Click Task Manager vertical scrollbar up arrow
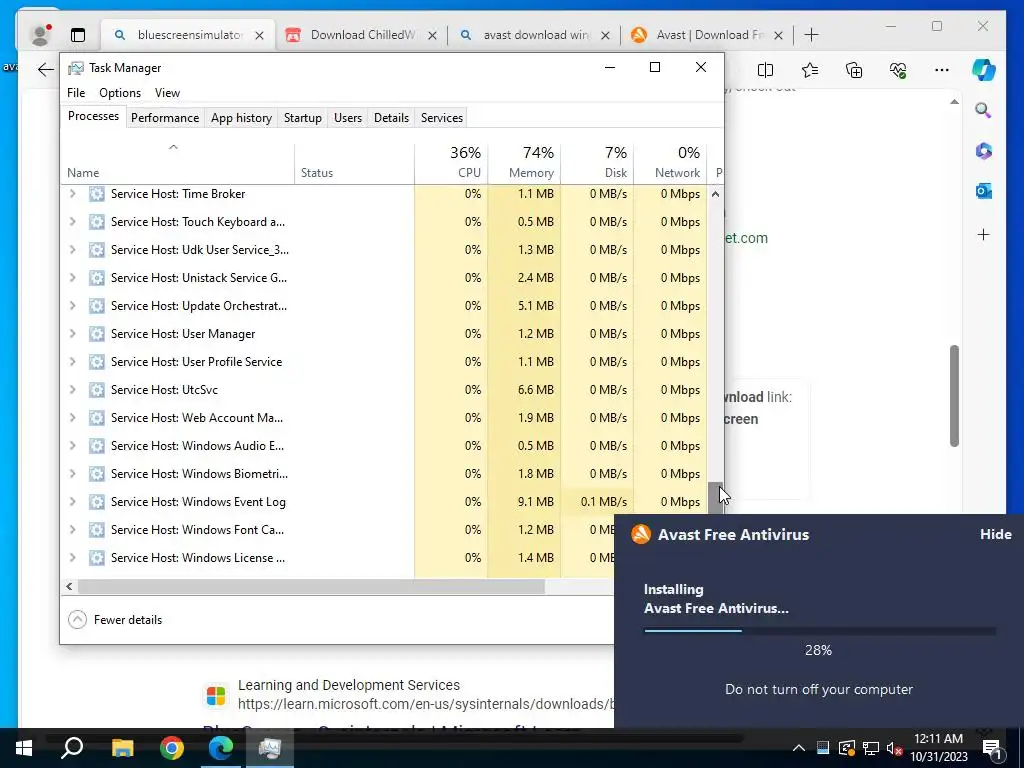Screen dimensions: 1024x768 (x=716, y=194)
